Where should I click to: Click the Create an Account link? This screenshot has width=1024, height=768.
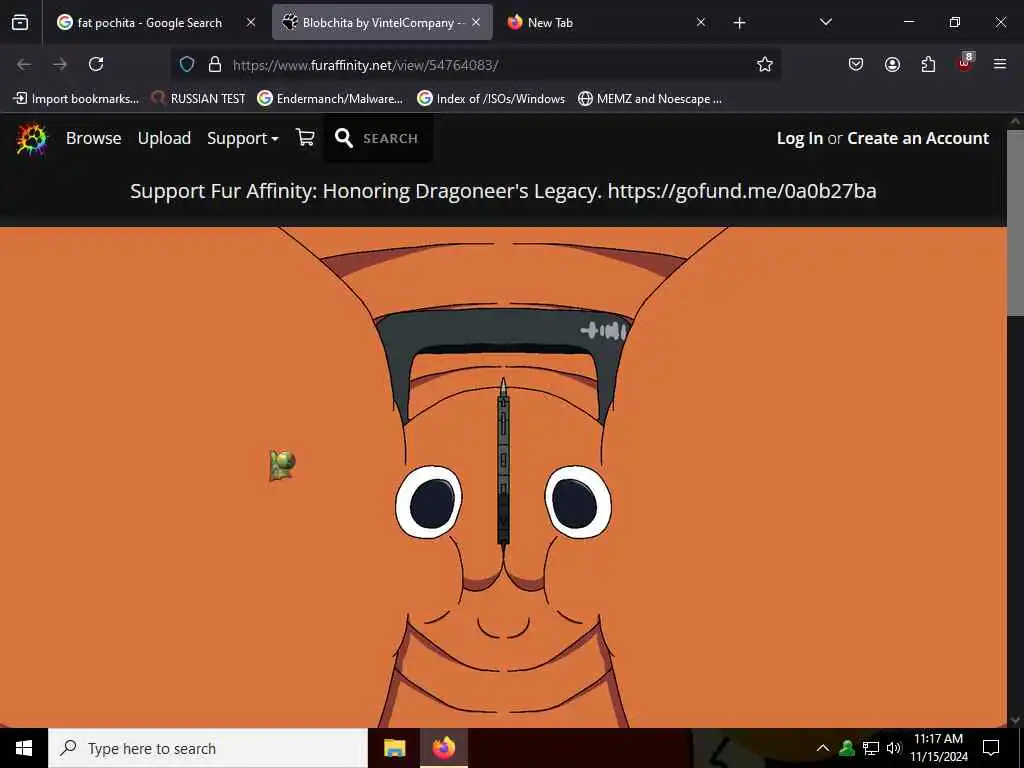(x=918, y=138)
